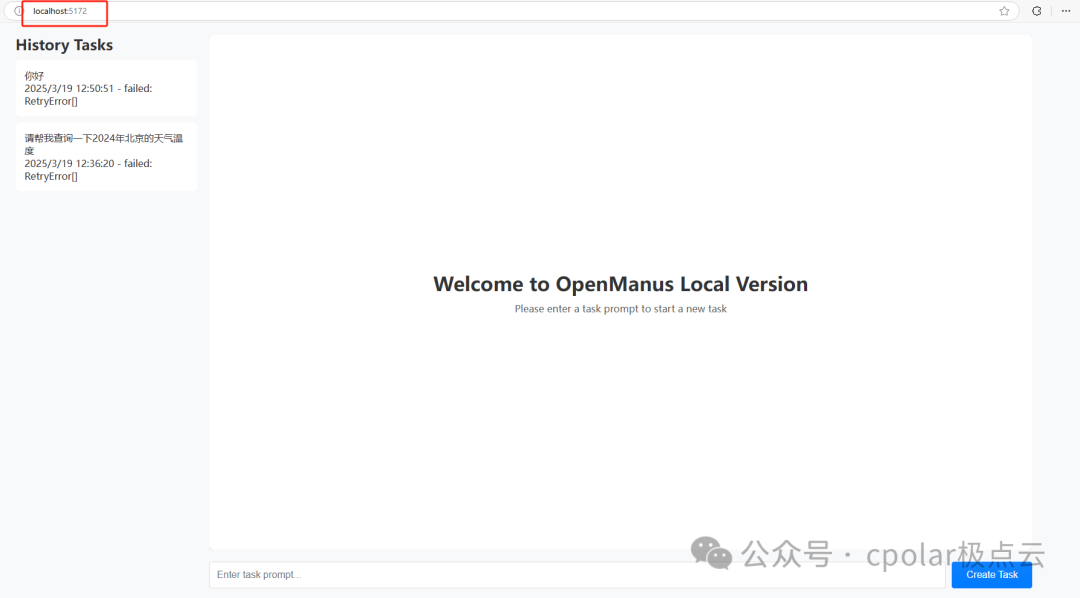
Task: Click the favorites star icon
Action: click(1004, 11)
